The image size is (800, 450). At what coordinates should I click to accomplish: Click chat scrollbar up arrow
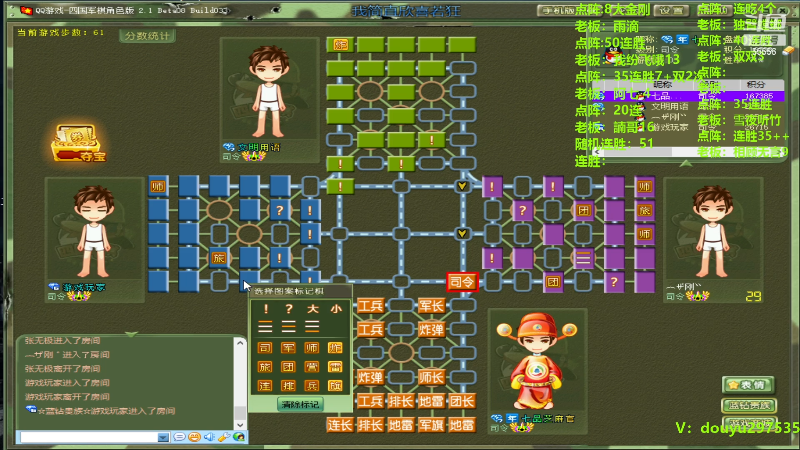(x=240, y=343)
